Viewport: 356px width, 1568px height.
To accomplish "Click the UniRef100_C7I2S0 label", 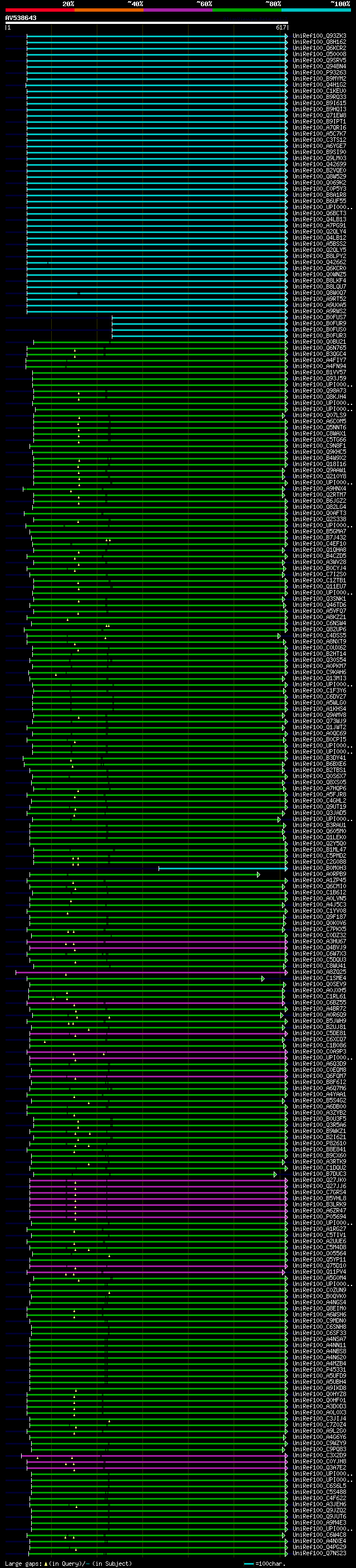I will [x=319, y=574].
